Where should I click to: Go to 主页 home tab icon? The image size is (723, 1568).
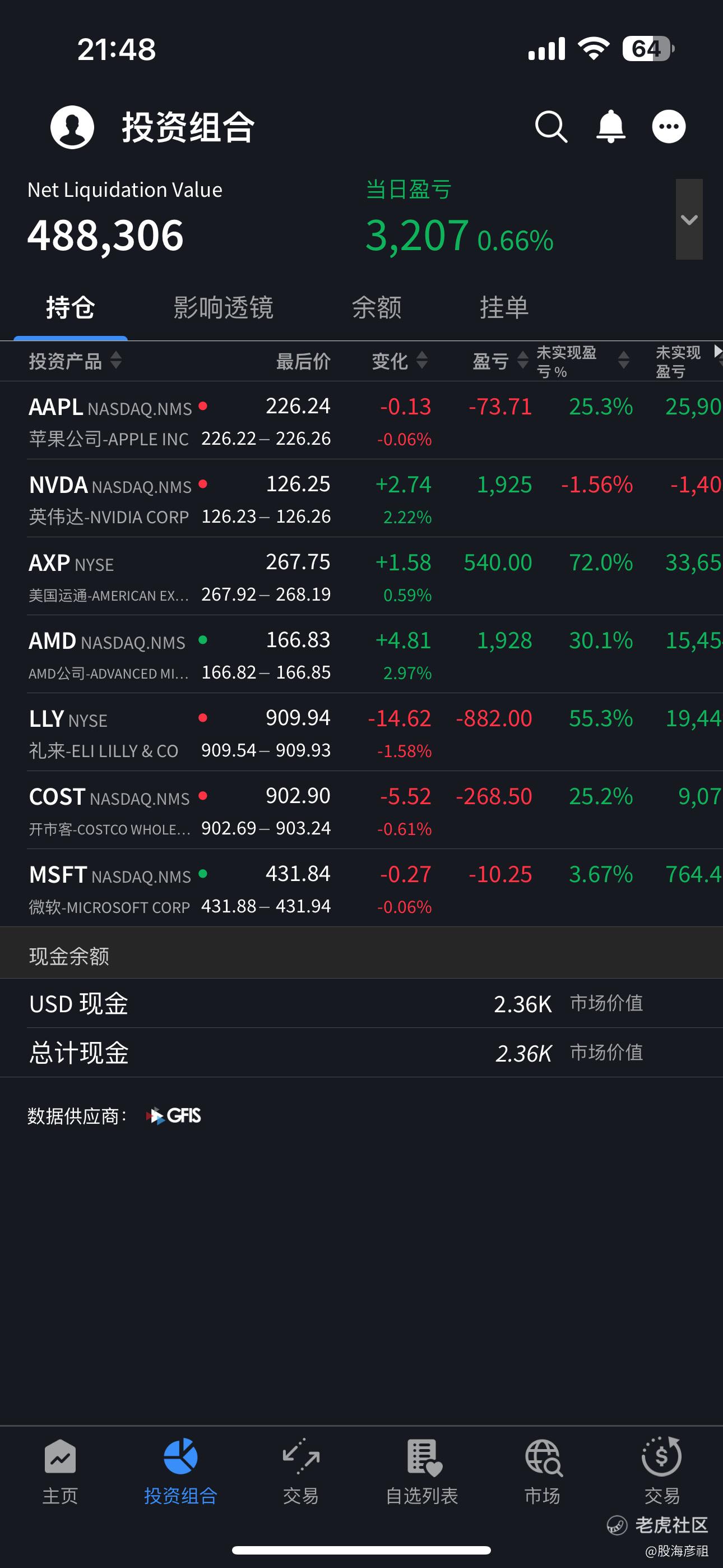pos(61,1457)
